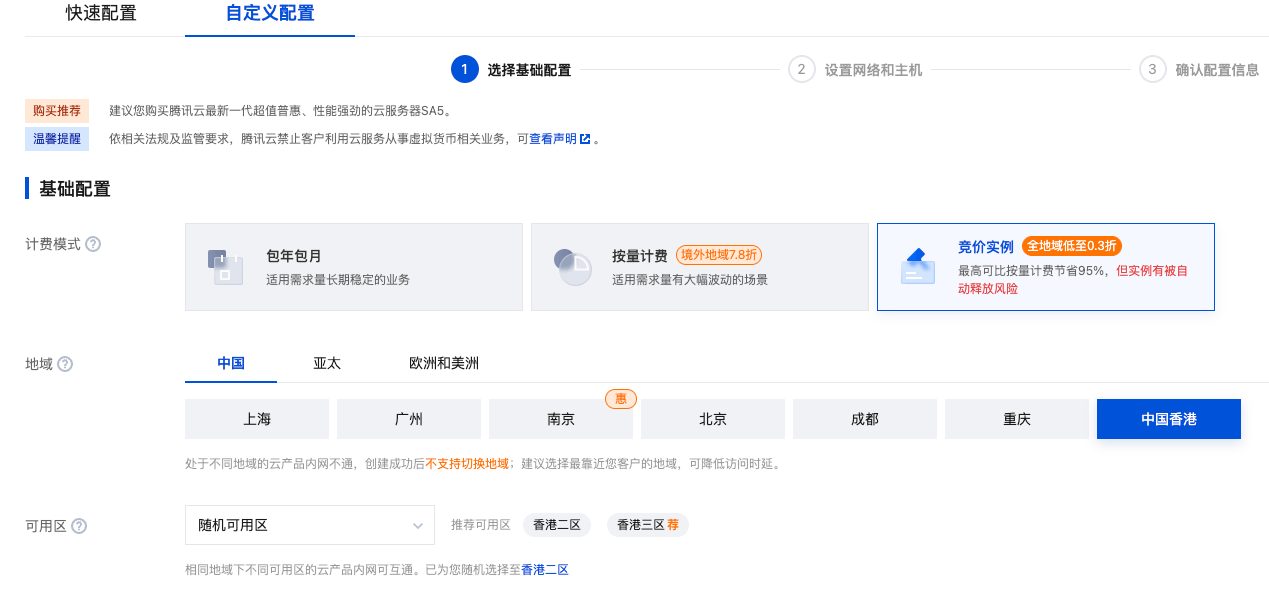Pick recommended zone 香港二区 chip
This screenshot has height=597, width=1269.
coord(557,525)
